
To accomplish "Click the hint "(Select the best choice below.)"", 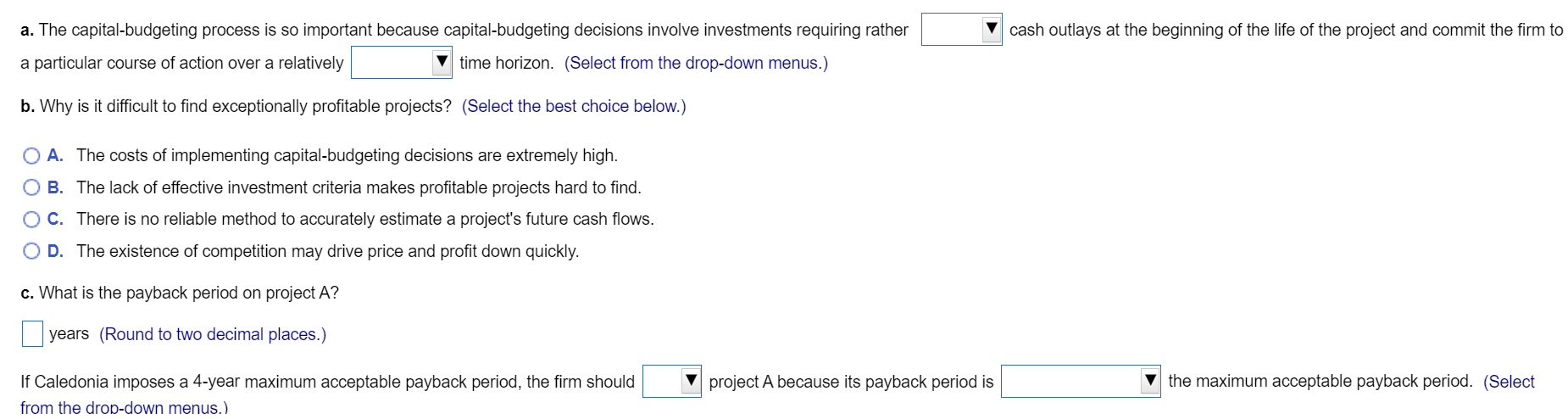I will pyautogui.click(x=574, y=106).
